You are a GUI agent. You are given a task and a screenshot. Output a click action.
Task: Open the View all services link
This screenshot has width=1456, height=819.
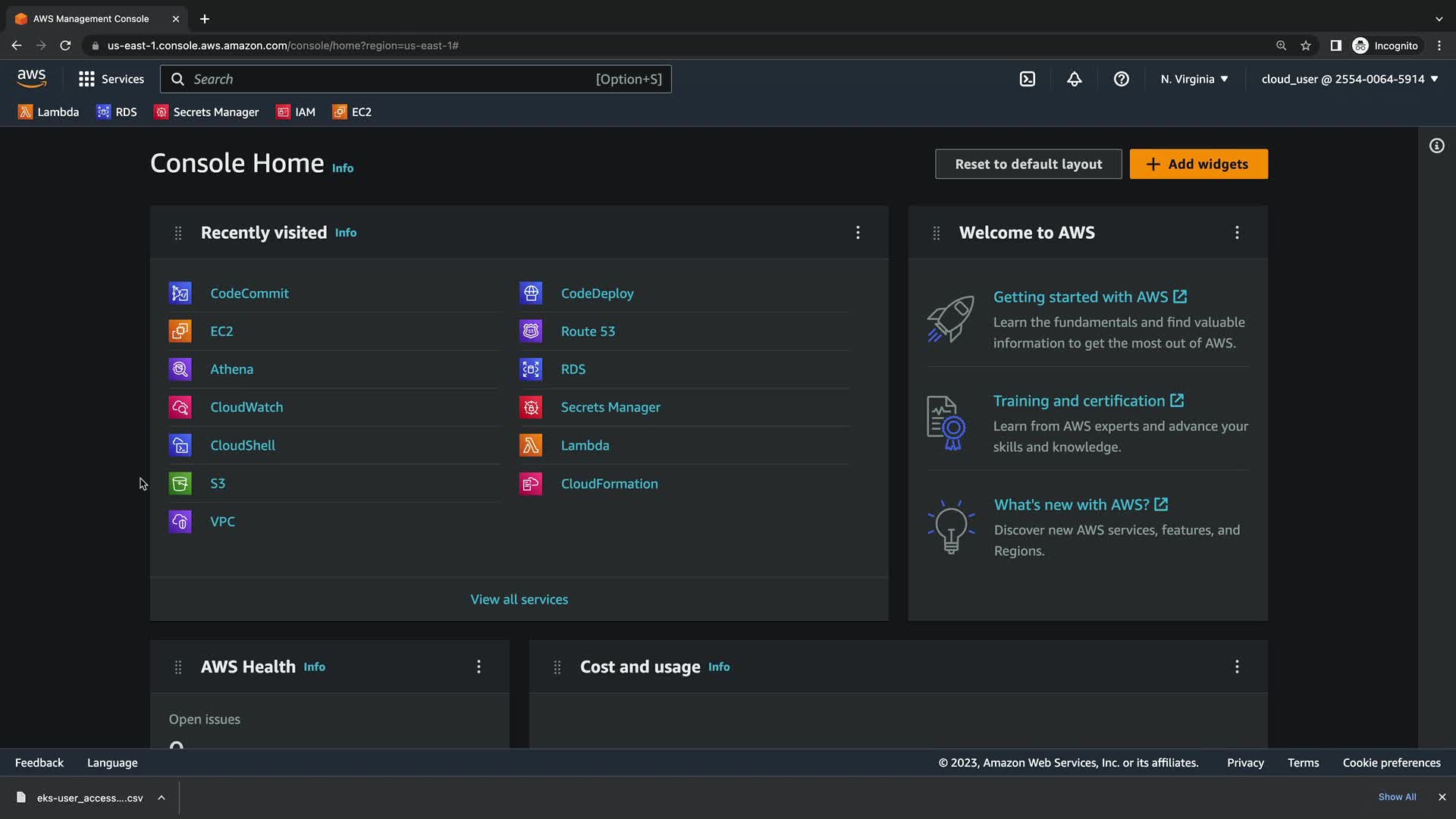pos(519,599)
